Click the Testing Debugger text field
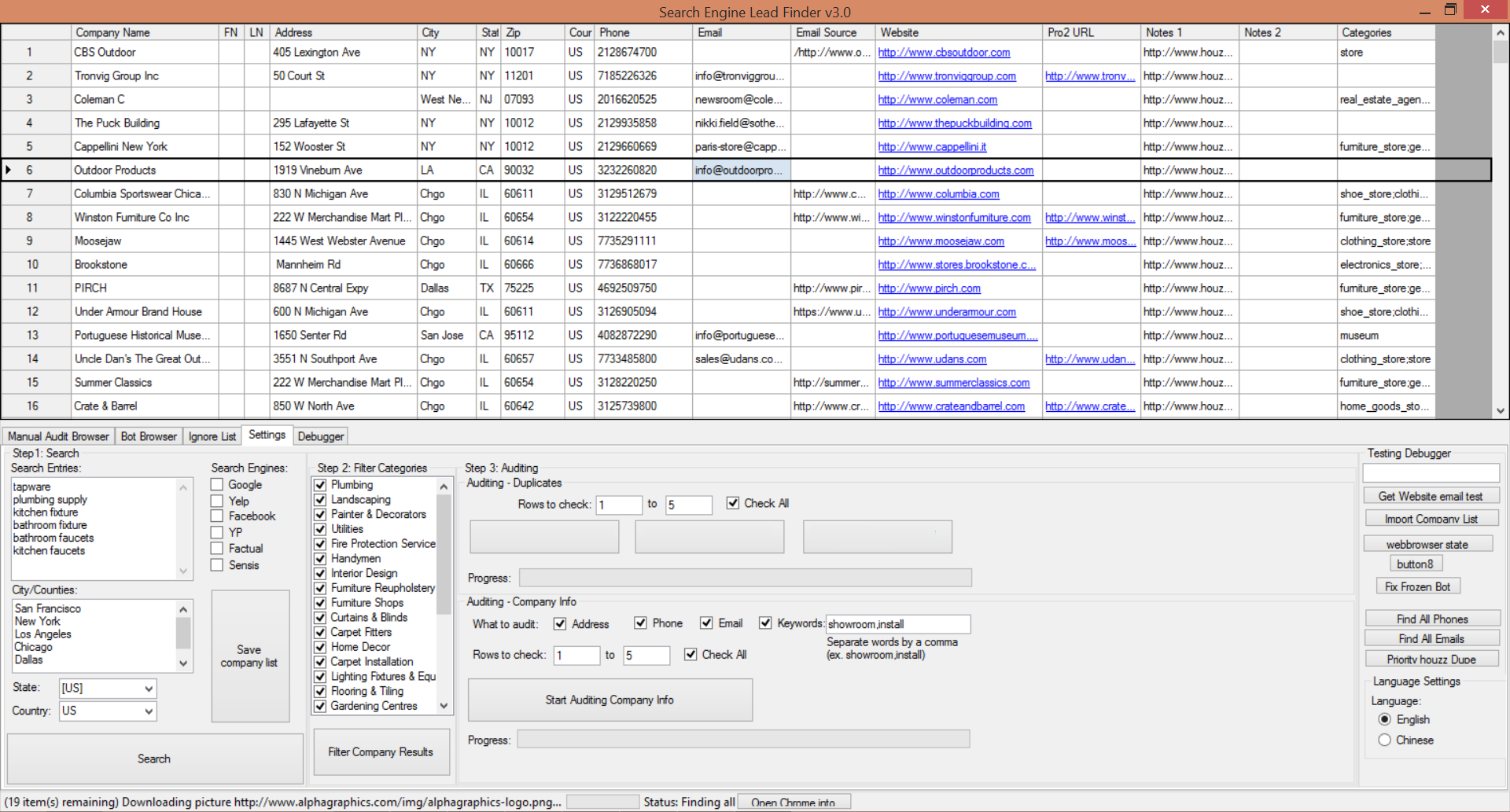 pyautogui.click(x=1431, y=473)
